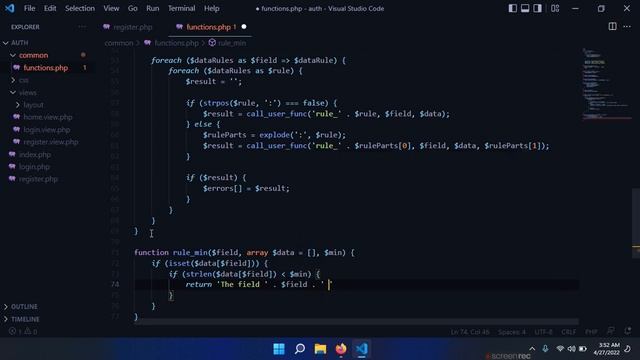Open index.php in explorer
This screenshot has height=360, width=640.
point(35,155)
